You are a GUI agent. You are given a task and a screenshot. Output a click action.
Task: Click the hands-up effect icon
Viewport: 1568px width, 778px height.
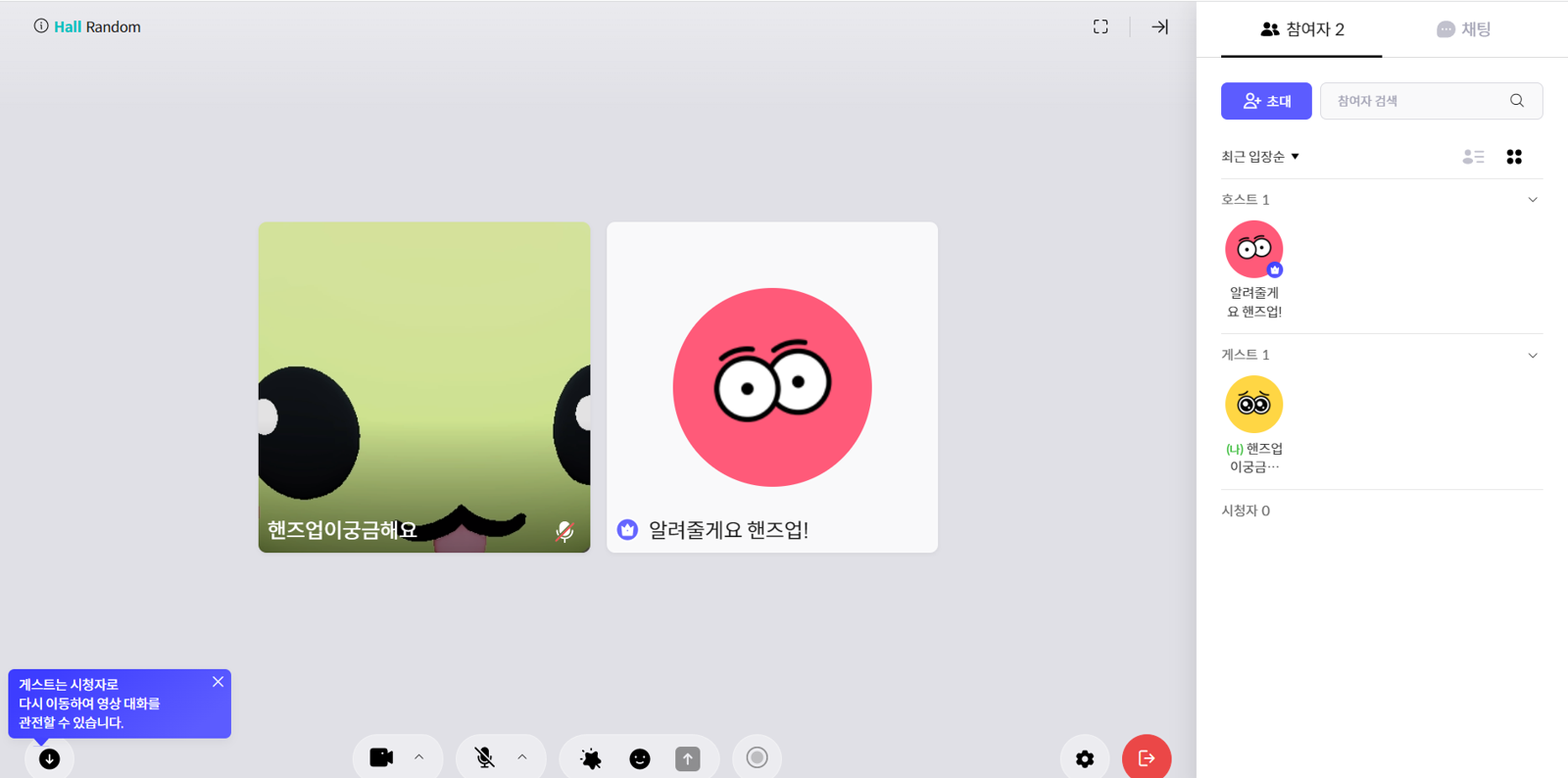591,758
